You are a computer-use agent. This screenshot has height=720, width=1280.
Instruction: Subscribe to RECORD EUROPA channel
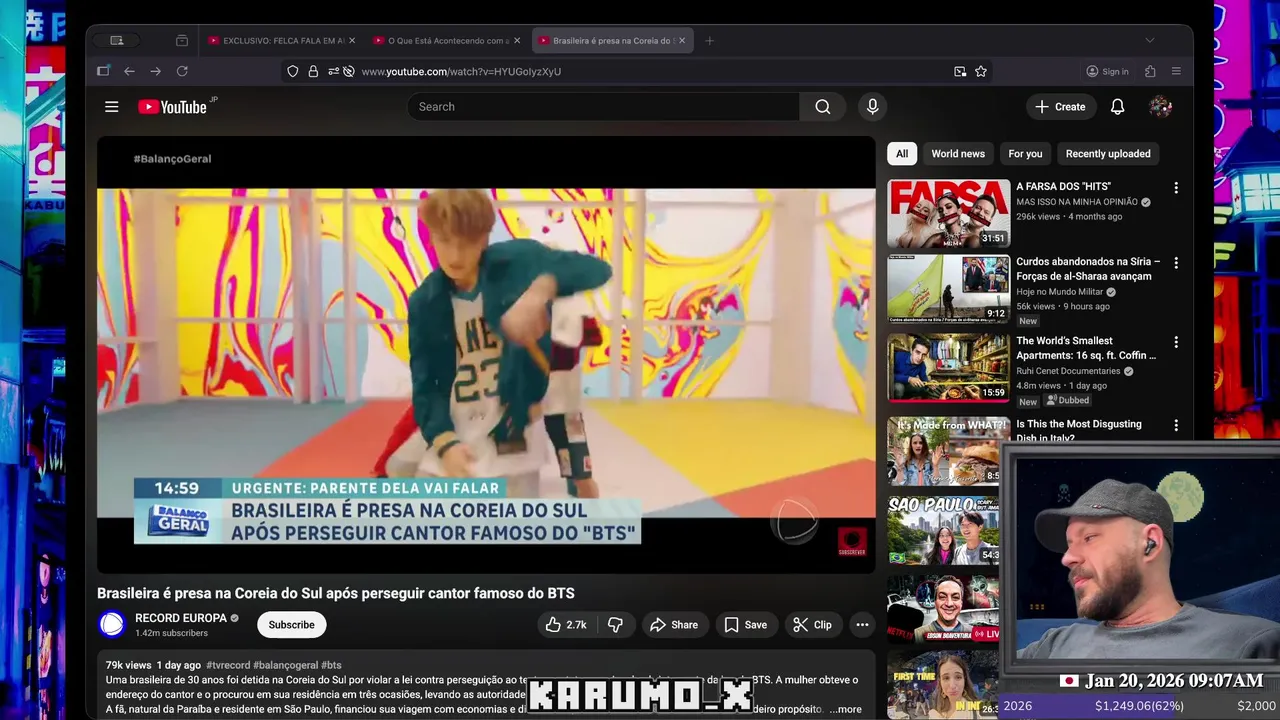291,625
